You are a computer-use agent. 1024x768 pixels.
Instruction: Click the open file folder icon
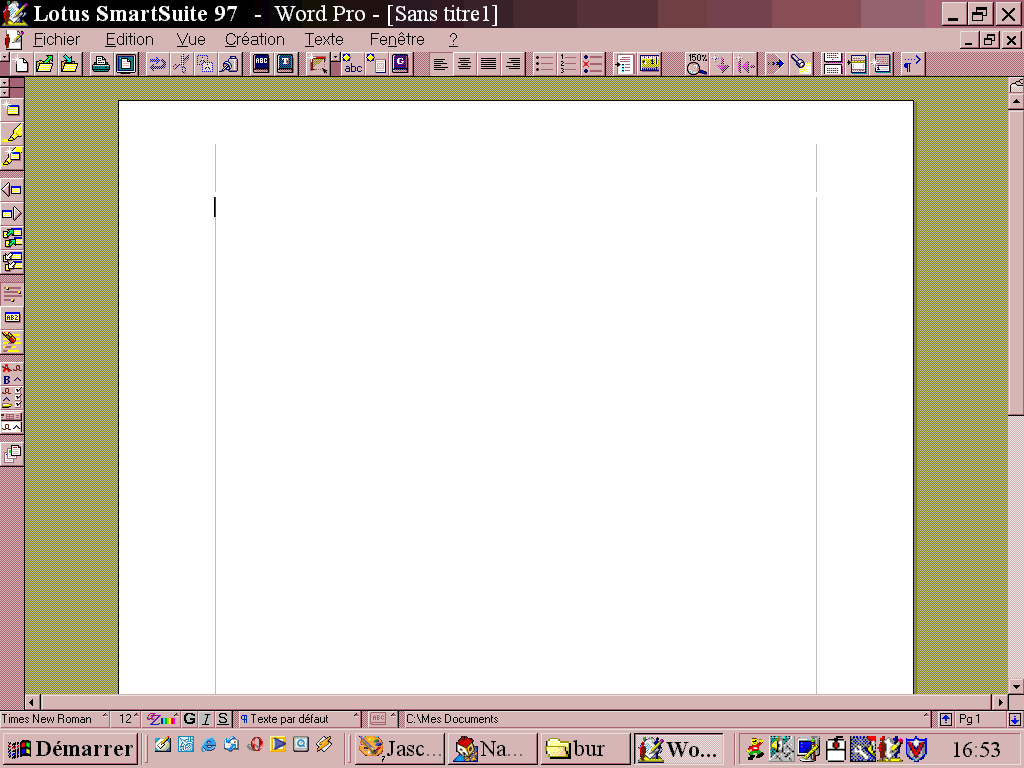pos(44,64)
